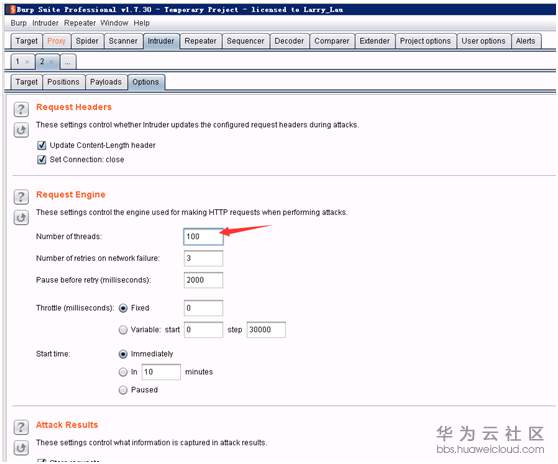Open the Help menu

(142, 23)
